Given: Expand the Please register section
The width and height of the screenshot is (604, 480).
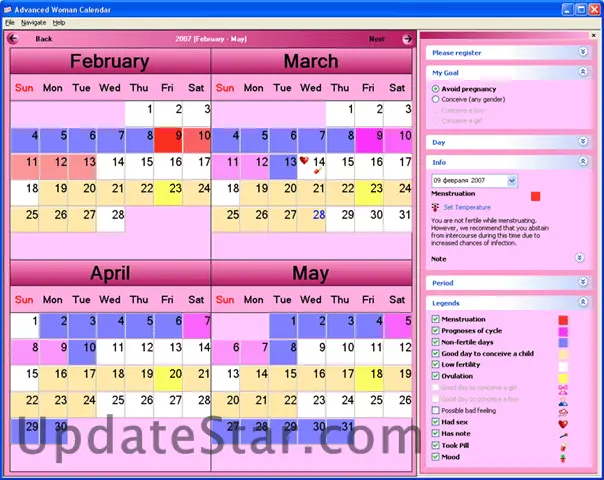Looking at the screenshot, I should tap(583, 52).
